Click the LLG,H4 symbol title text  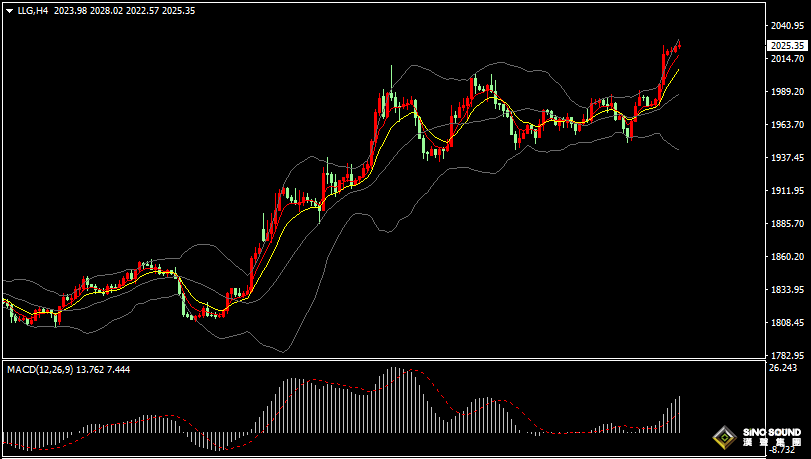point(34,11)
